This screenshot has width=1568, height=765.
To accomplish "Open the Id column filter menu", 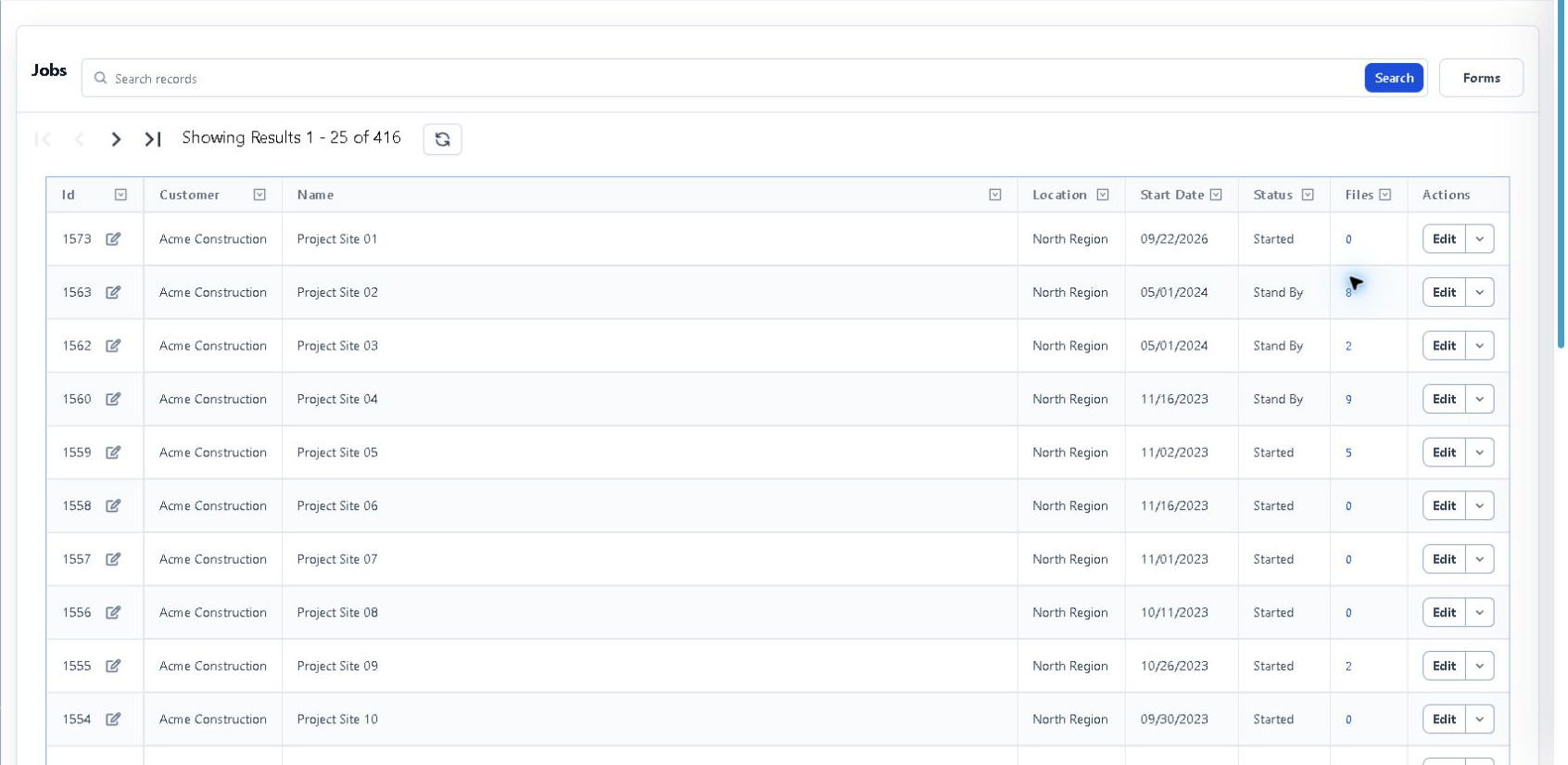I will pos(120,195).
